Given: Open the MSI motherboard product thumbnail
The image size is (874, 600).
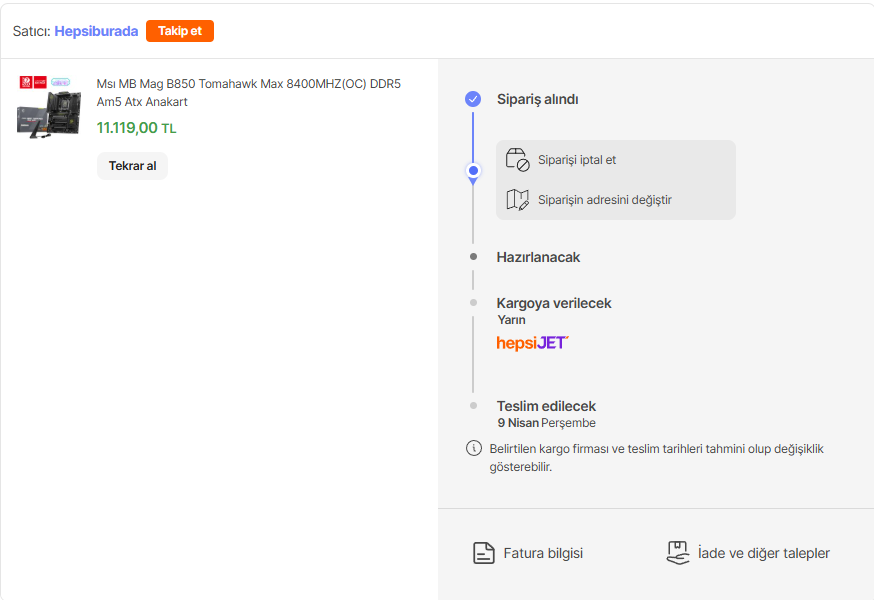Looking at the screenshot, I should click(49, 107).
